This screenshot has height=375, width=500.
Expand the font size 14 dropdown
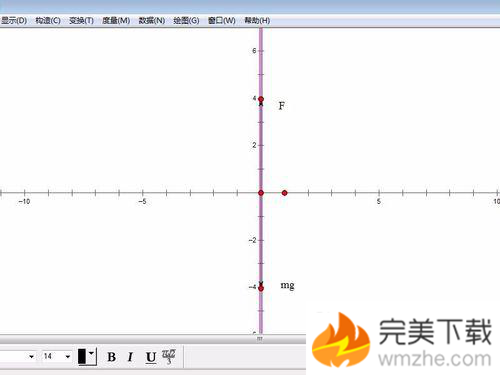68,357
